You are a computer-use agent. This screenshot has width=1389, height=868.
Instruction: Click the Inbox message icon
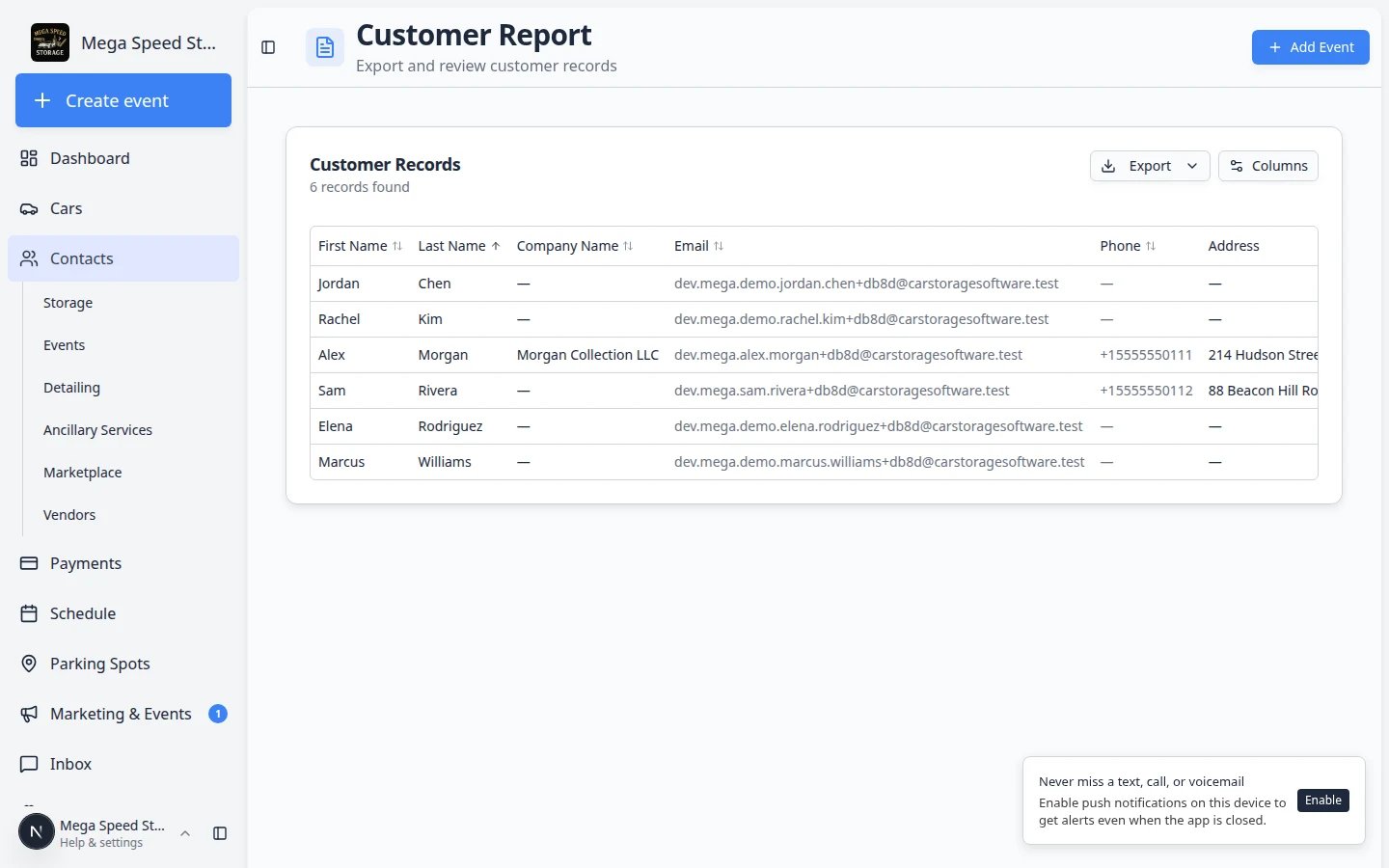pyautogui.click(x=29, y=764)
